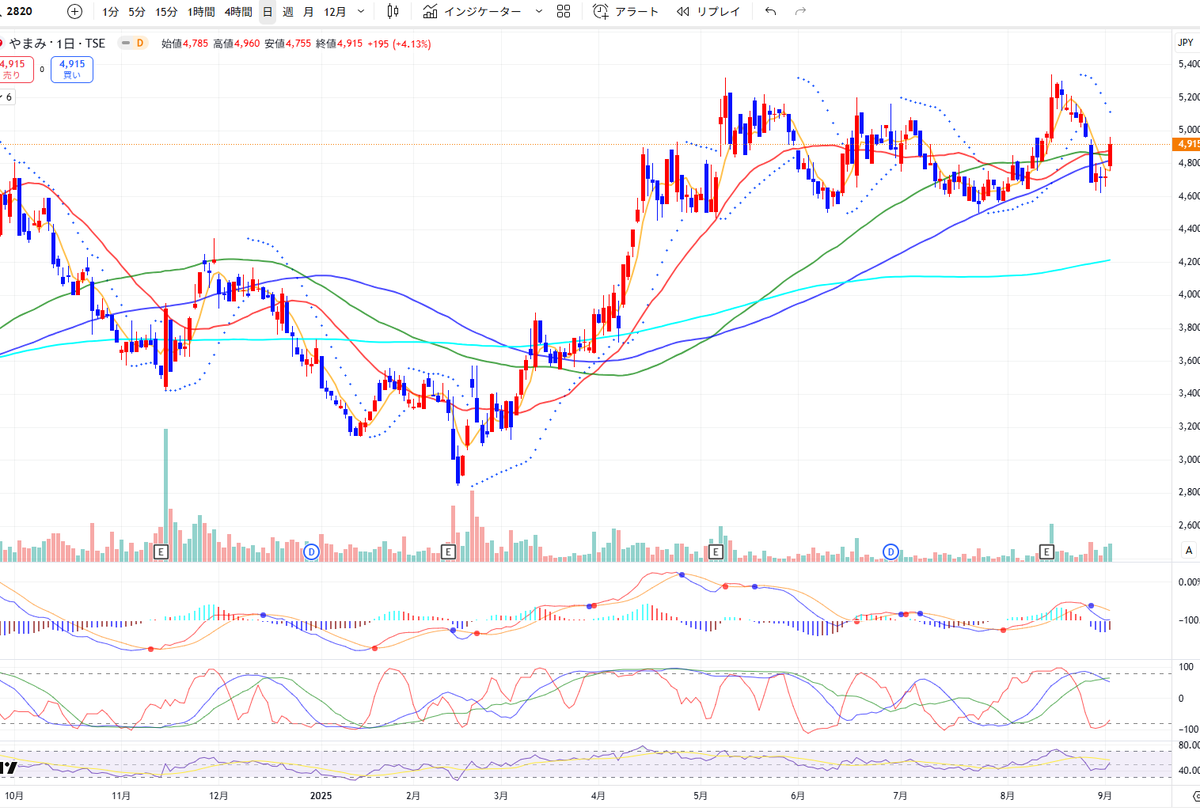Switch to the 4時間 interval
The width and height of the screenshot is (1200, 811).
coord(238,12)
